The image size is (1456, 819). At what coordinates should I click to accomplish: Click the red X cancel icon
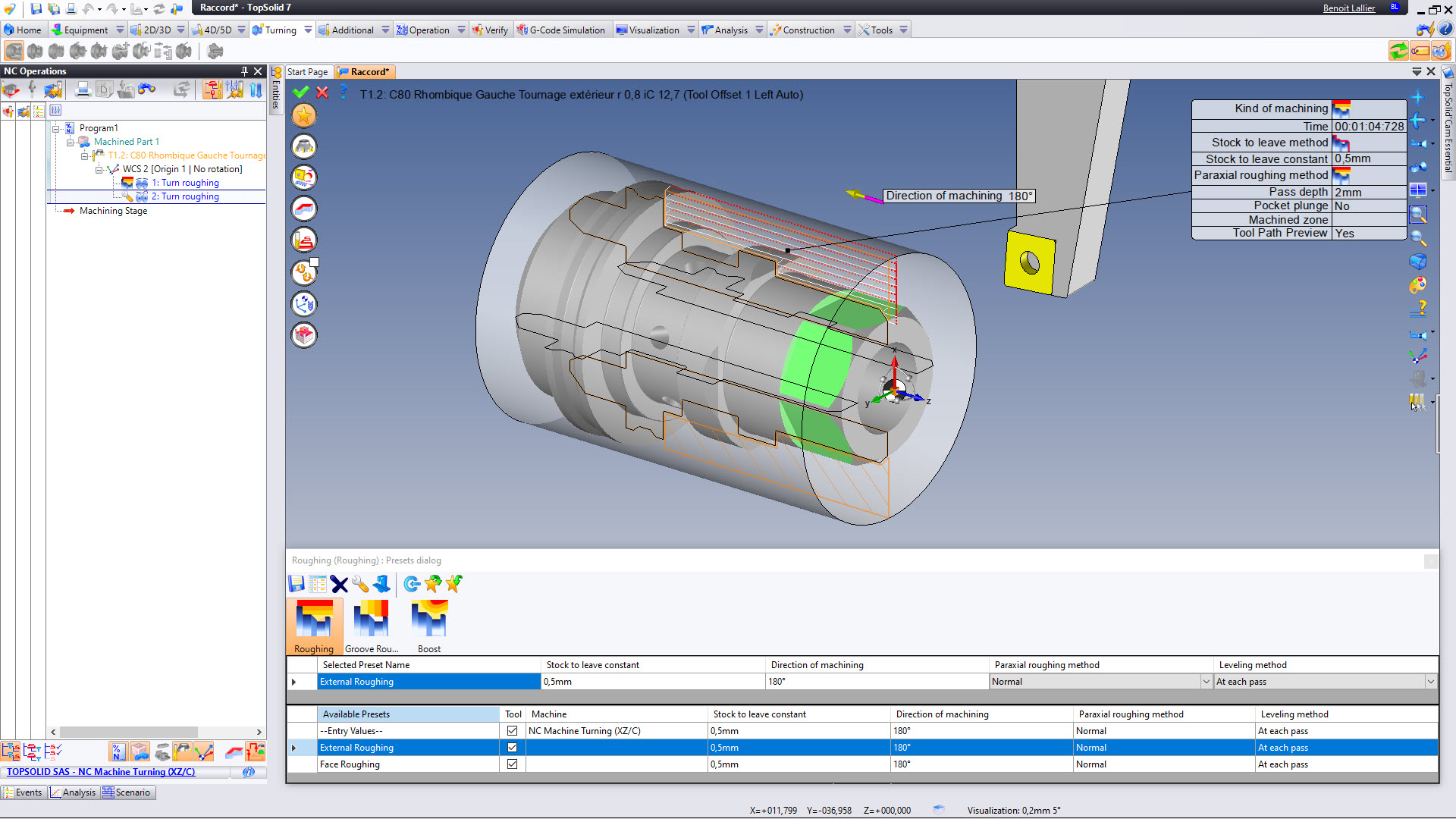(x=322, y=93)
